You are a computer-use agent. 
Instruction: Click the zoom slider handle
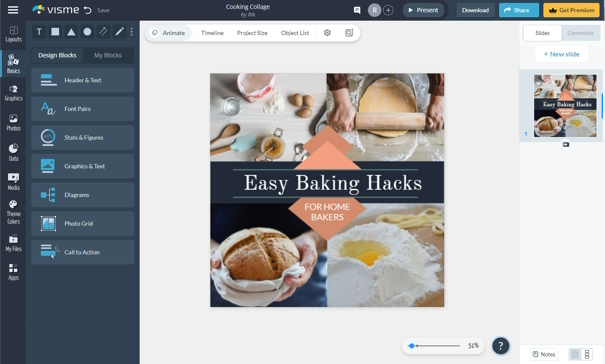point(412,346)
